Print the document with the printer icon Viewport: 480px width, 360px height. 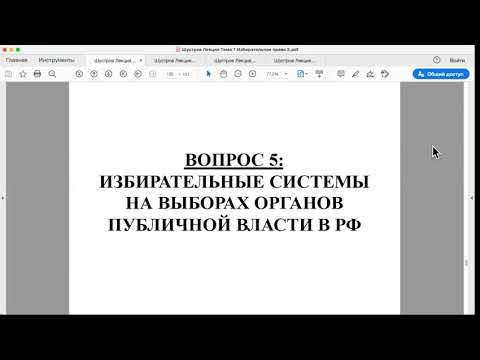[x=37, y=74]
